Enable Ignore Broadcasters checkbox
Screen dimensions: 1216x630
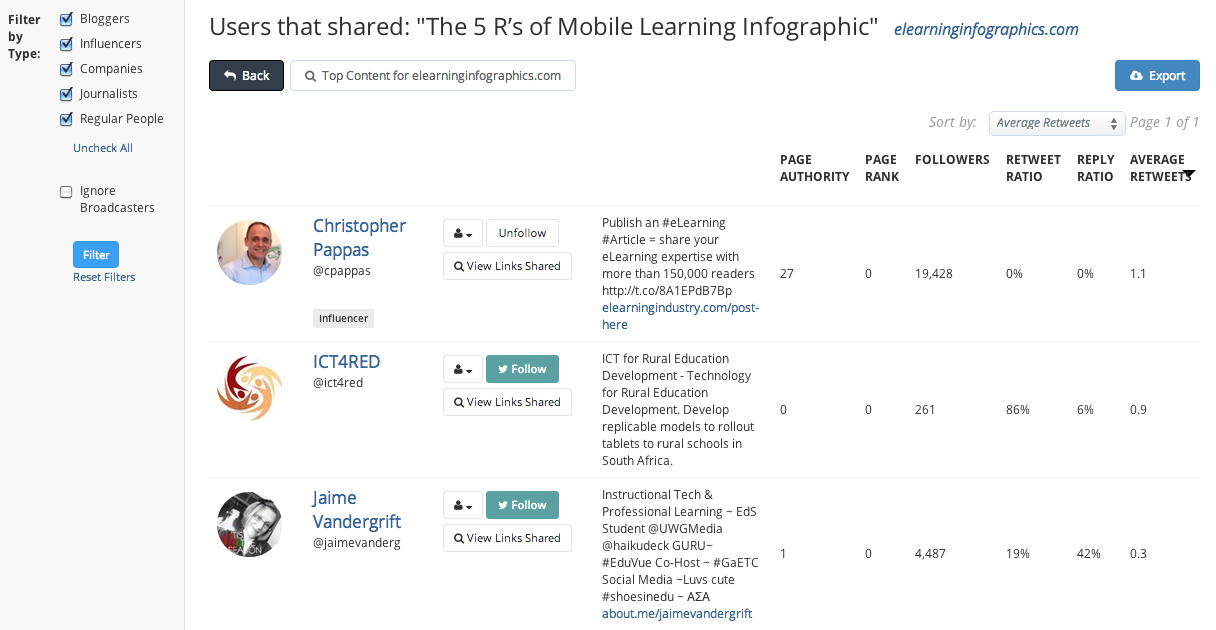point(67,191)
